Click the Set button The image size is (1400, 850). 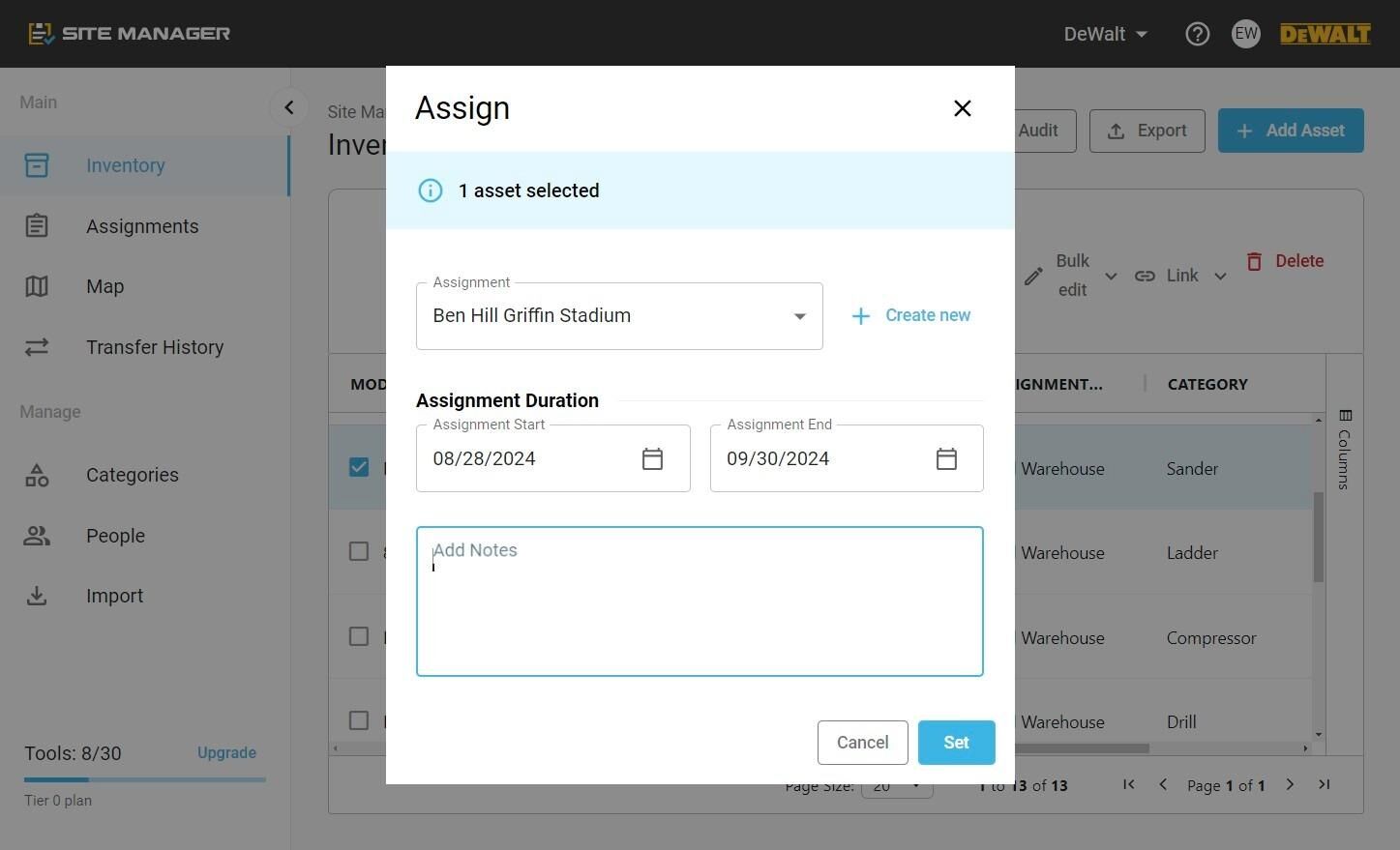click(956, 743)
